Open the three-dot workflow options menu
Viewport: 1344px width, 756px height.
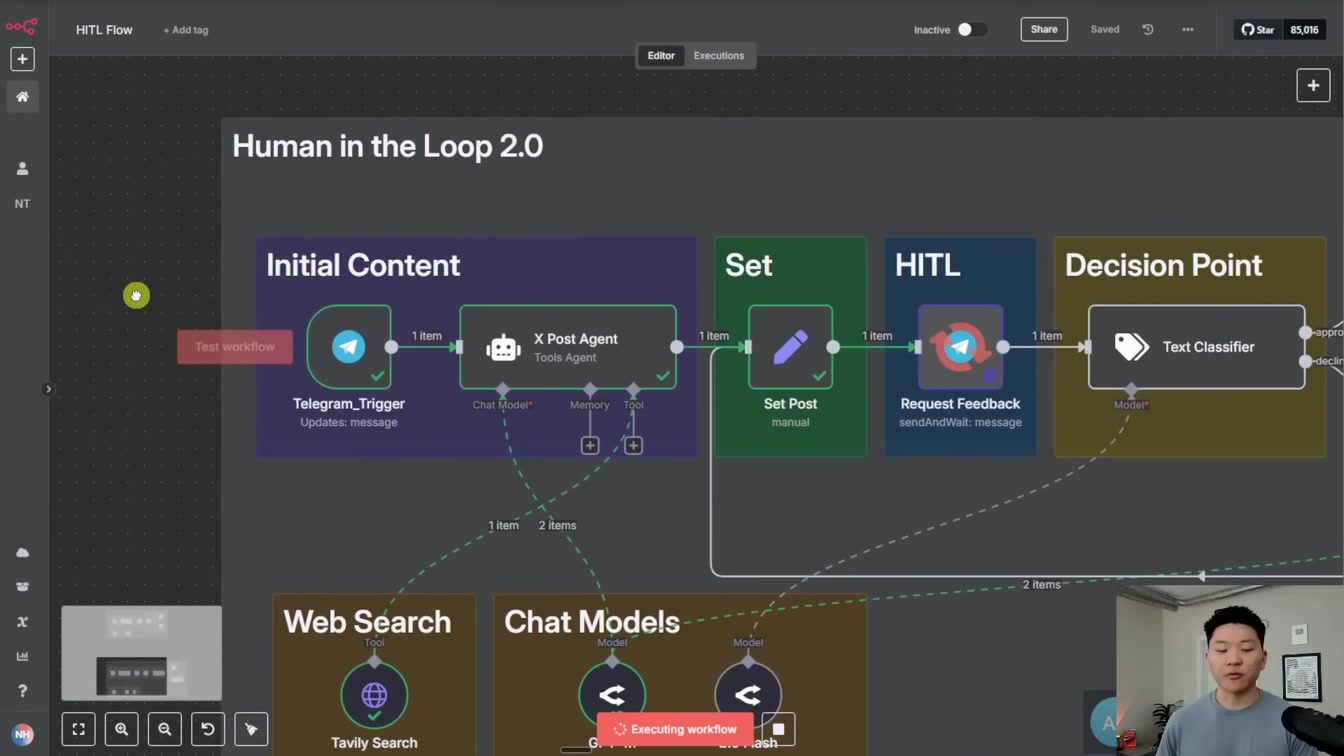point(1188,30)
